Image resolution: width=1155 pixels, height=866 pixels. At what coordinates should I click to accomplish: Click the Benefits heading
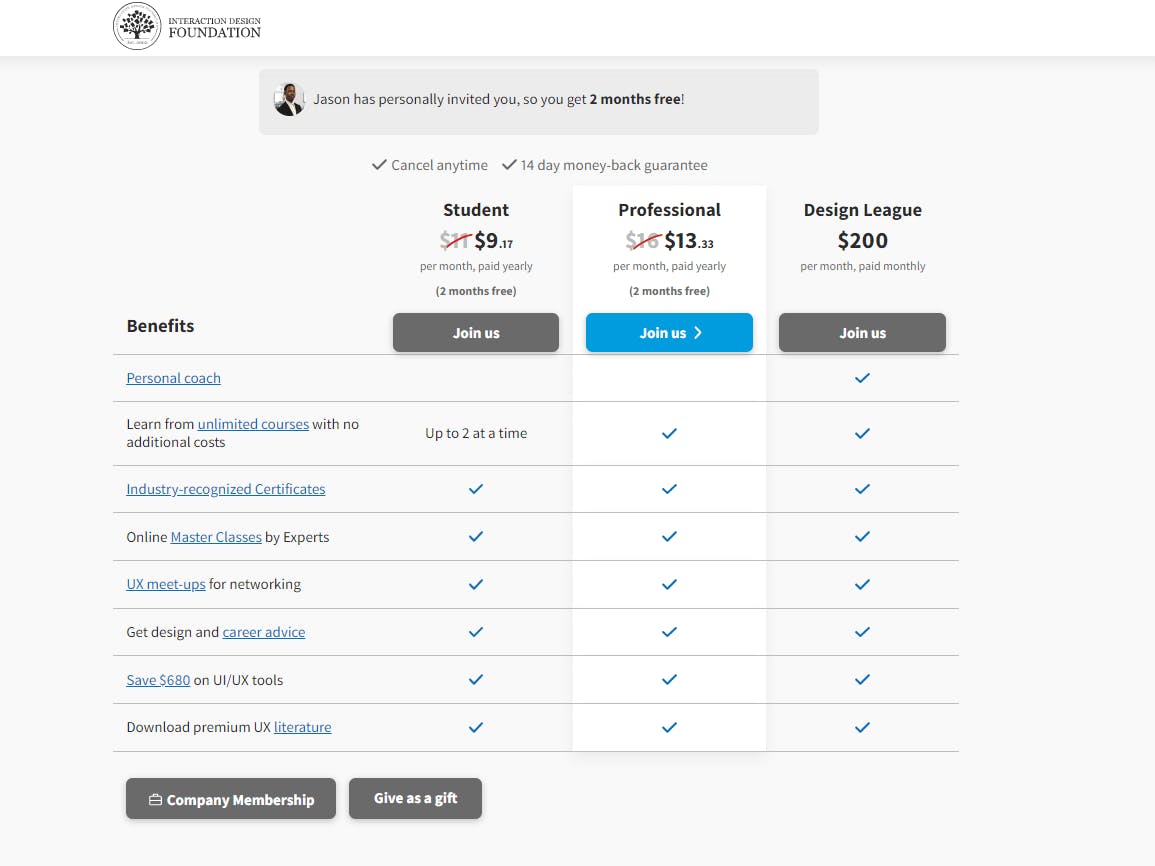[x=160, y=326]
